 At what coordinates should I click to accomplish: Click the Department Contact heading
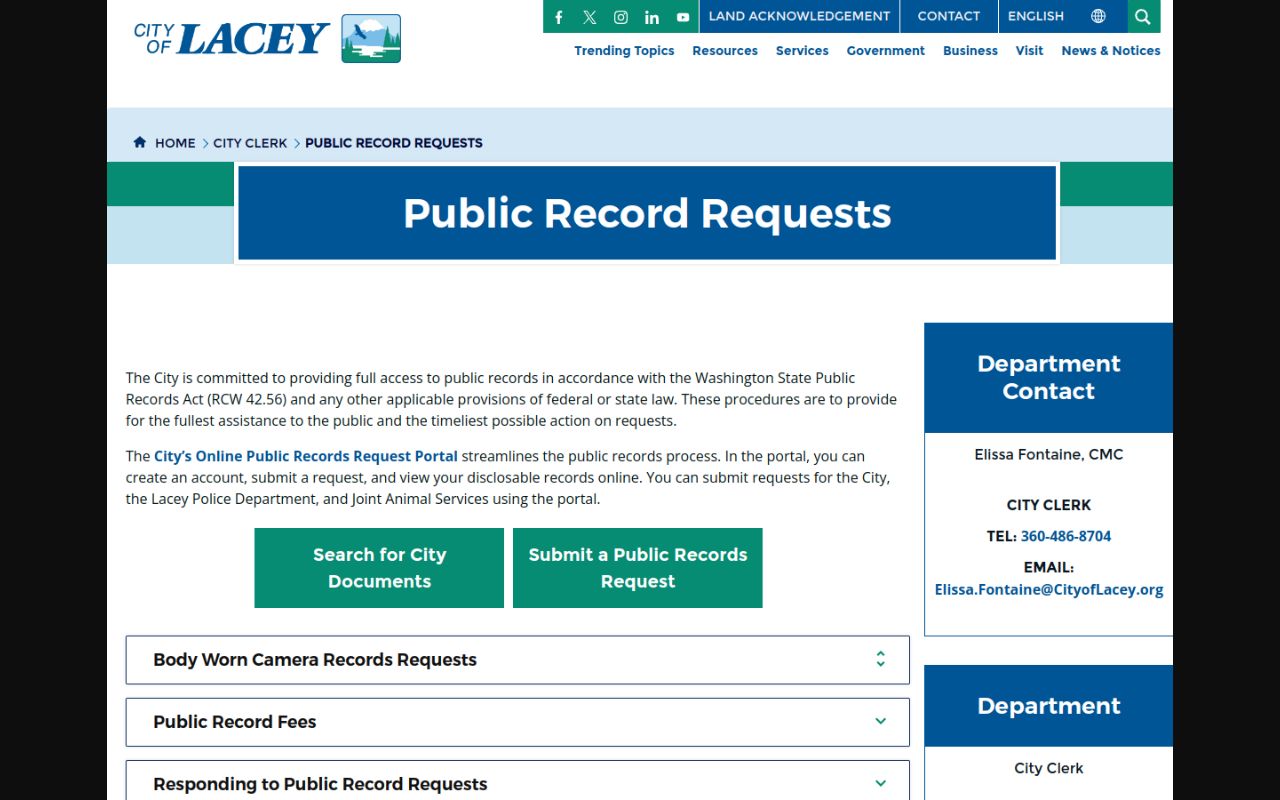tap(1049, 377)
